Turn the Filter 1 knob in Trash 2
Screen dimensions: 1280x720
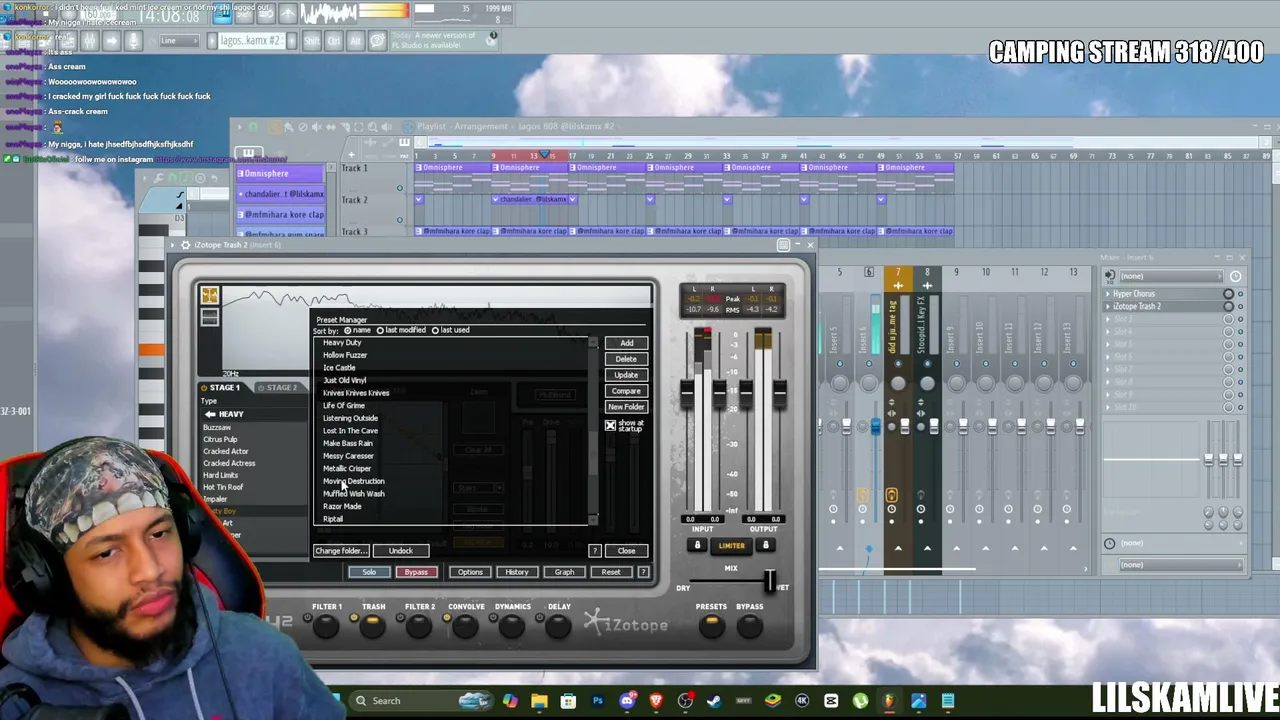pos(326,626)
